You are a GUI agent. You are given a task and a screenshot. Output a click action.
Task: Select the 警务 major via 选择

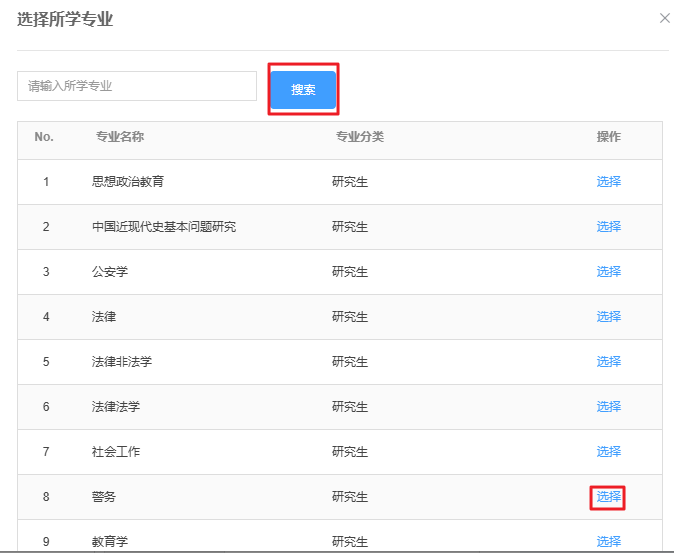(x=609, y=497)
